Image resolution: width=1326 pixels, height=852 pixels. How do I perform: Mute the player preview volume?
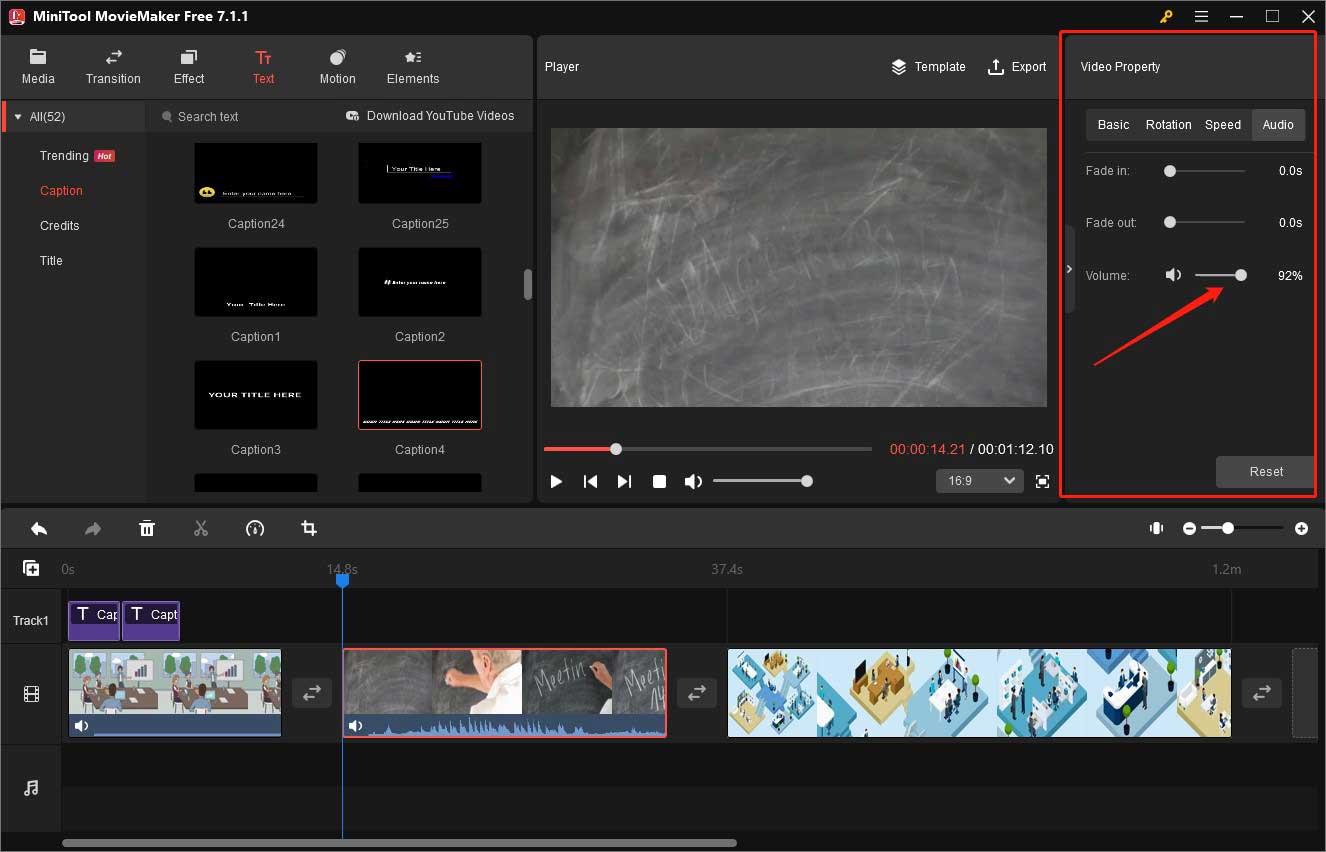point(693,481)
